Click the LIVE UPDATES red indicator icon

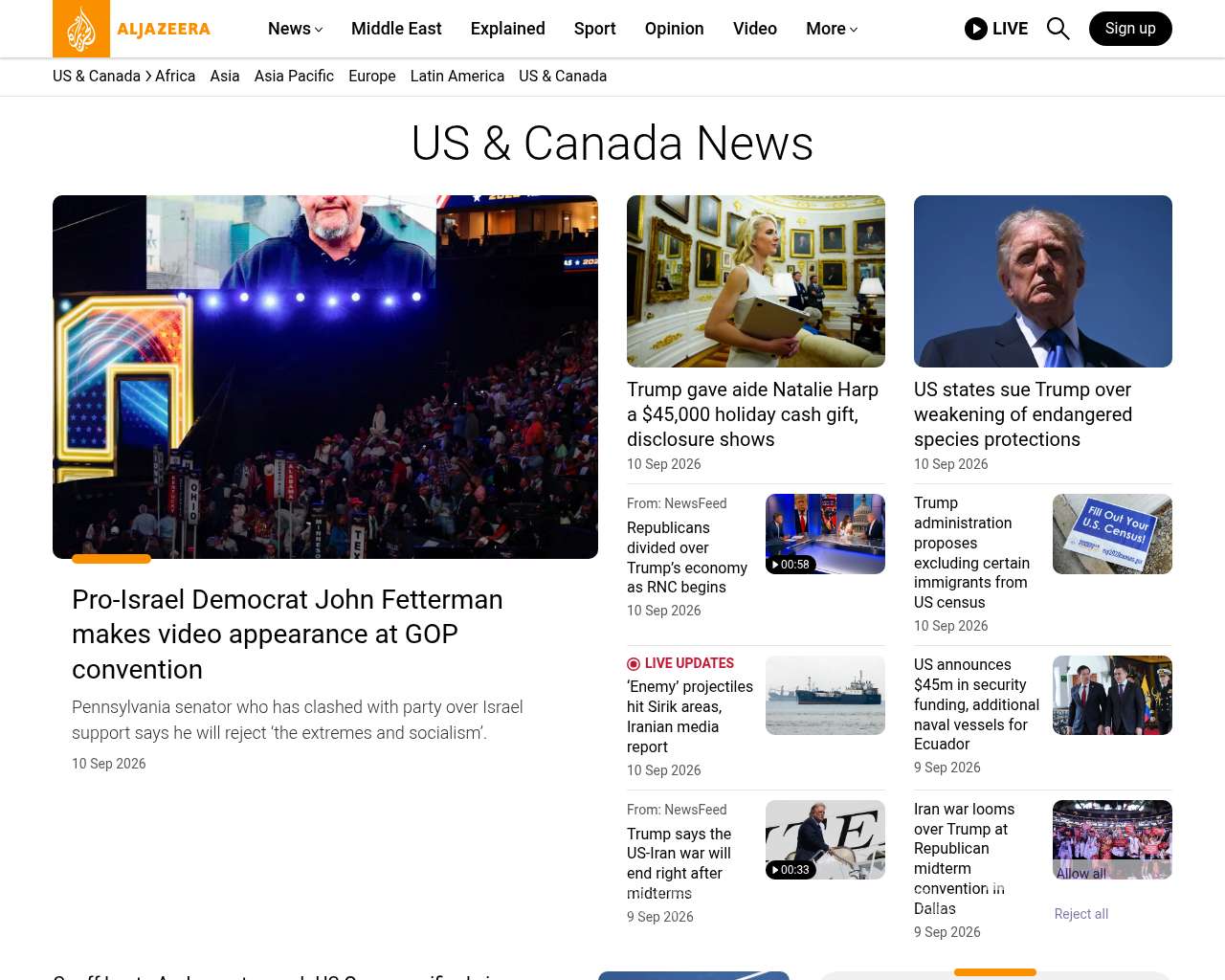coord(634,664)
